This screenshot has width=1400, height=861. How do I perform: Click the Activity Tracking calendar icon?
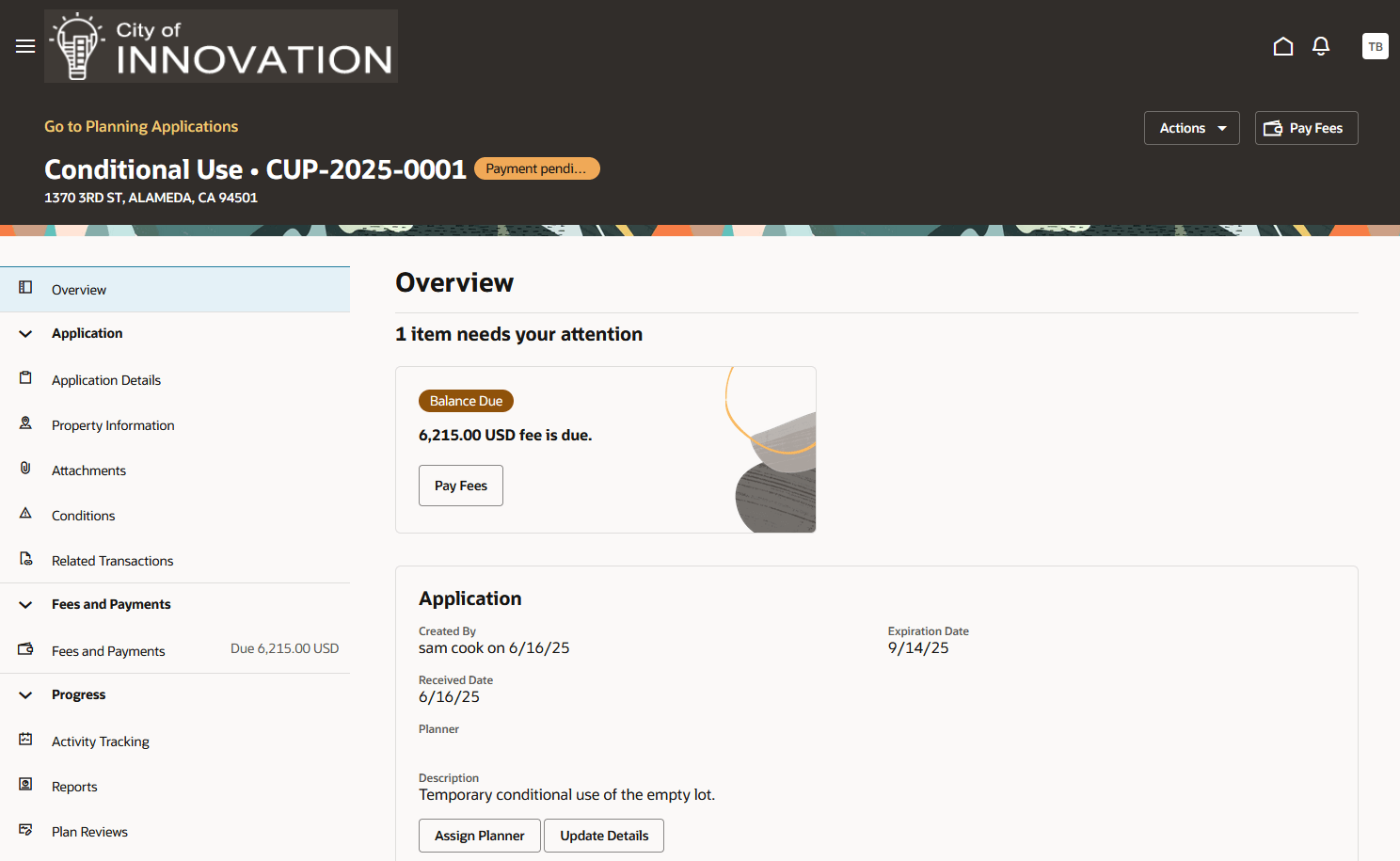click(25, 739)
